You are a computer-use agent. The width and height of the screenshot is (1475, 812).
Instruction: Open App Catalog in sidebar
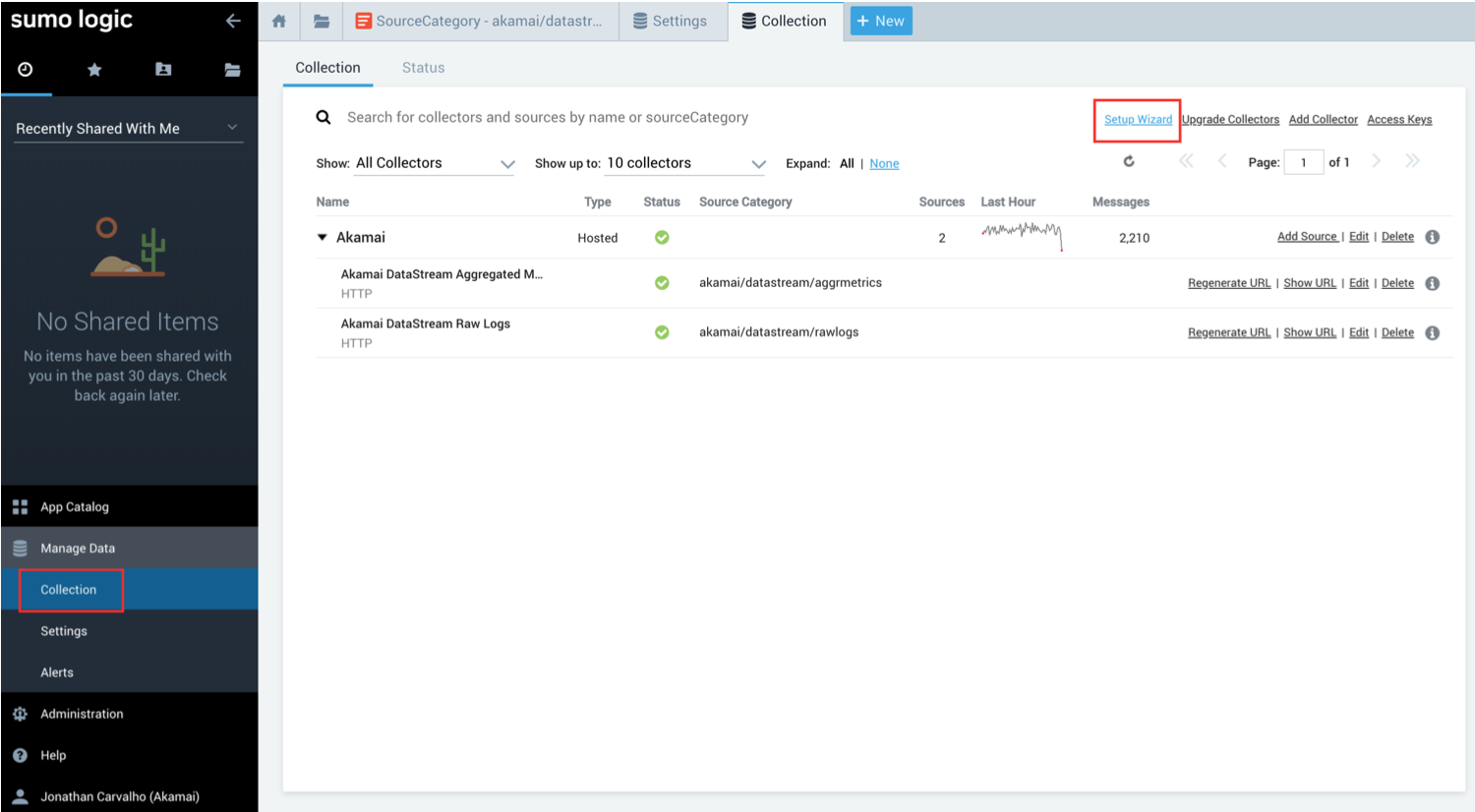click(x=75, y=507)
